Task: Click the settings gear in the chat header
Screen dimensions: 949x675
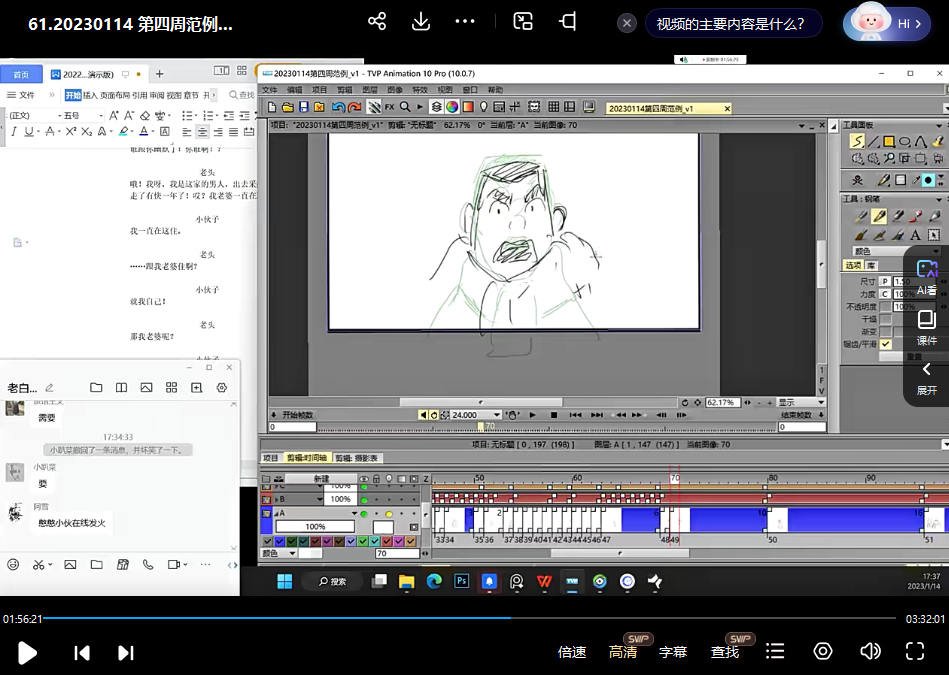Action: click(x=222, y=387)
